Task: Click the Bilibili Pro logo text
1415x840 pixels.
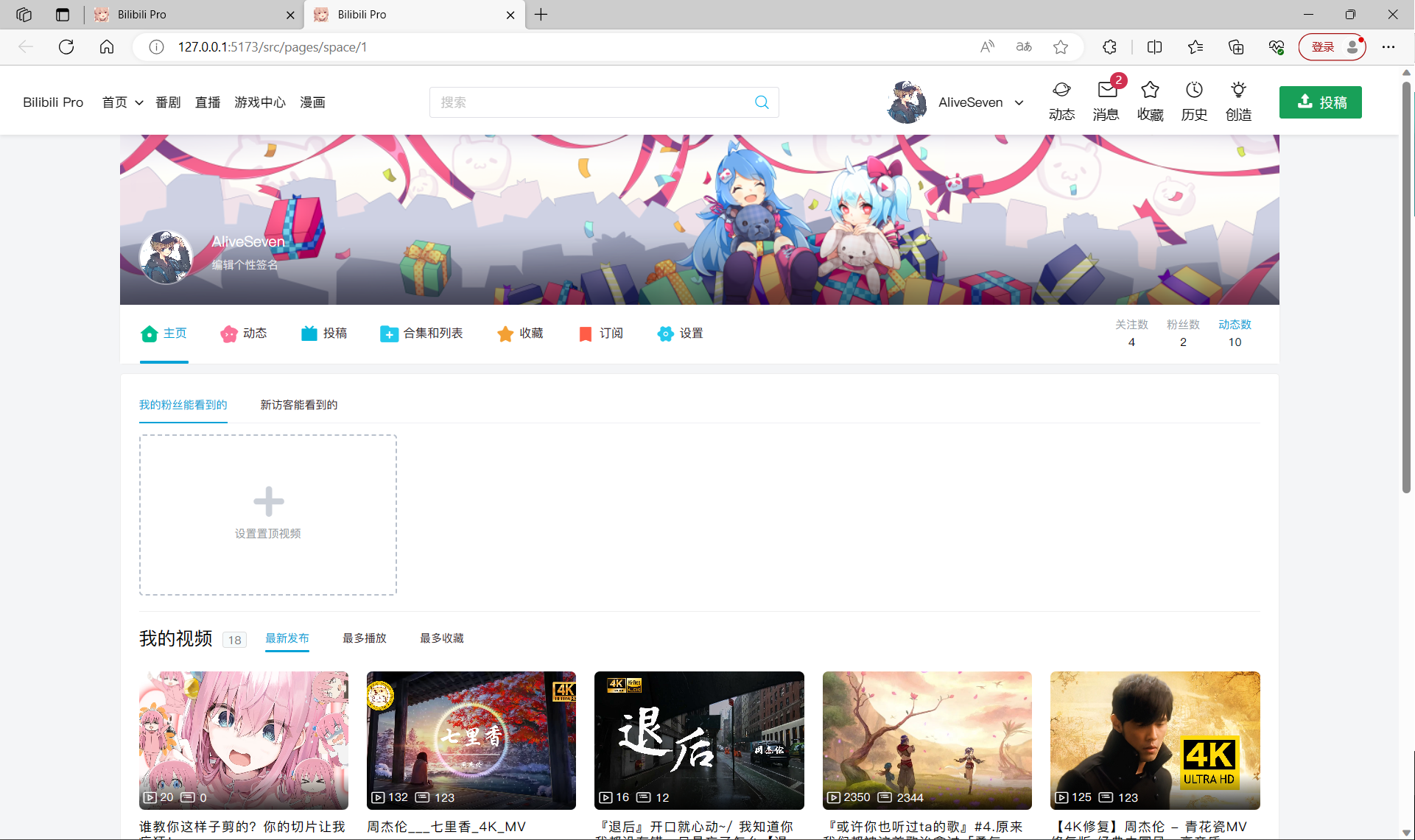Action: (x=53, y=102)
